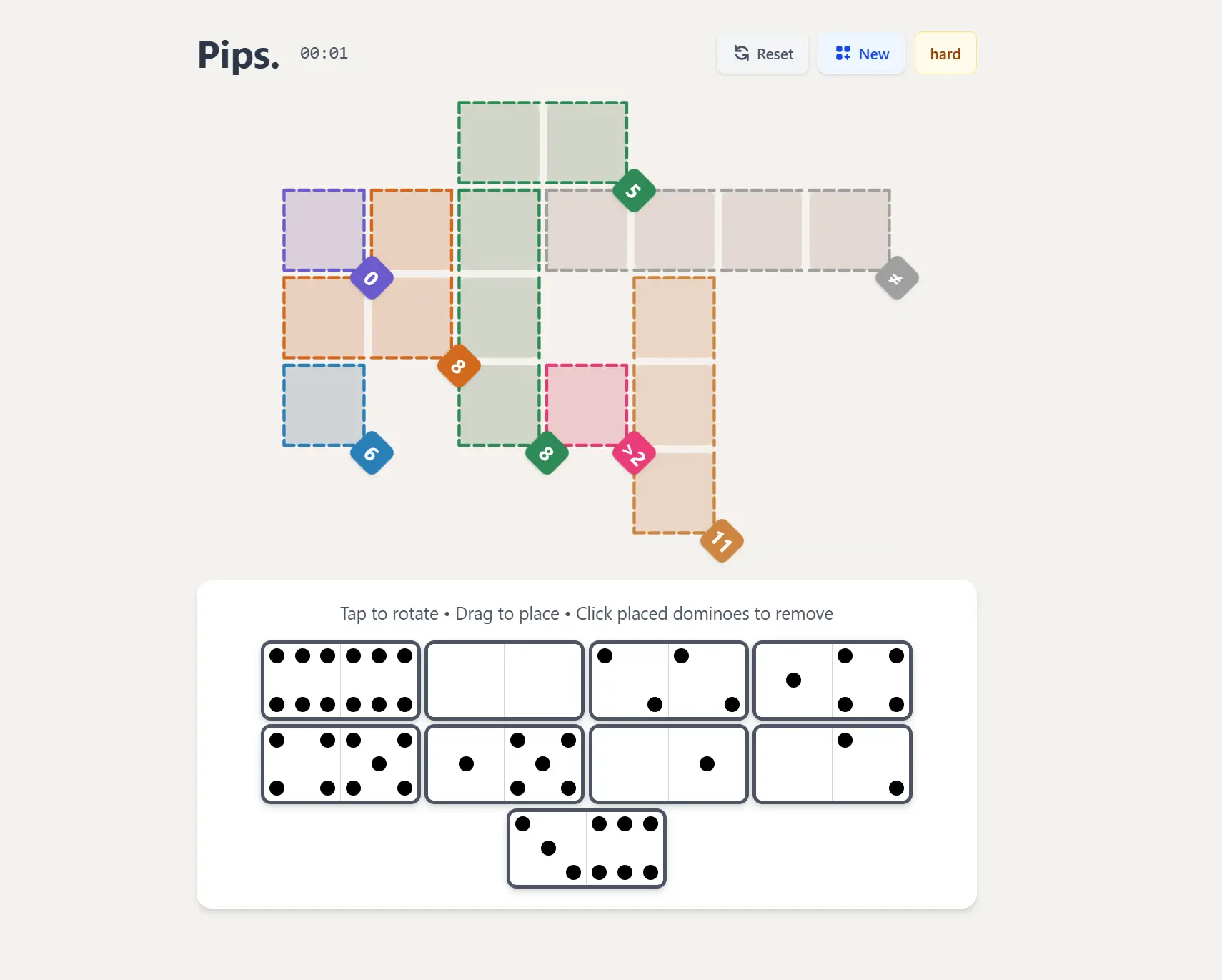Select the one-five domino

505,763
